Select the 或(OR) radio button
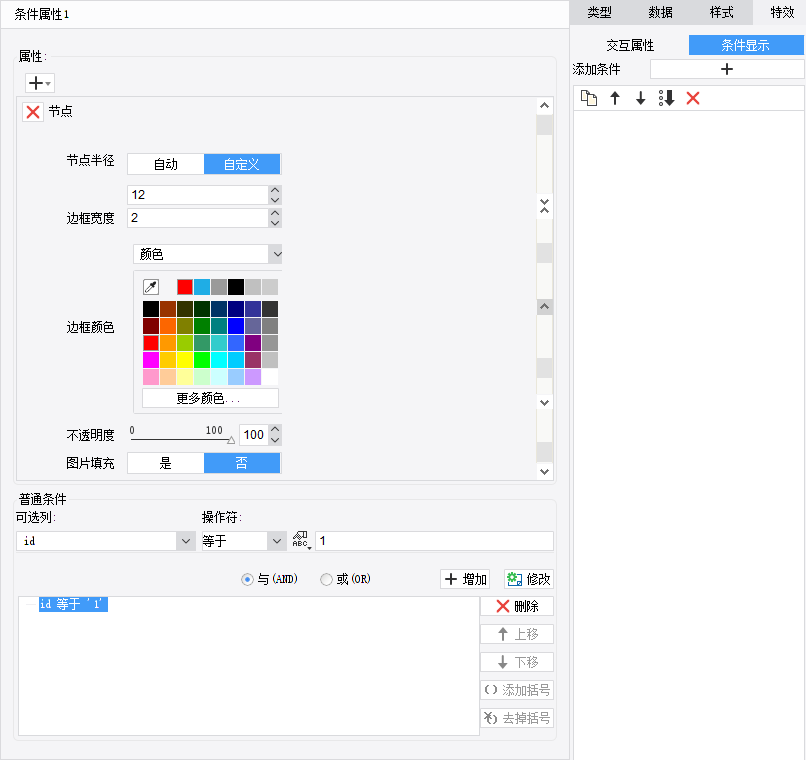The height and width of the screenshot is (760, 806). coord(326,580)
